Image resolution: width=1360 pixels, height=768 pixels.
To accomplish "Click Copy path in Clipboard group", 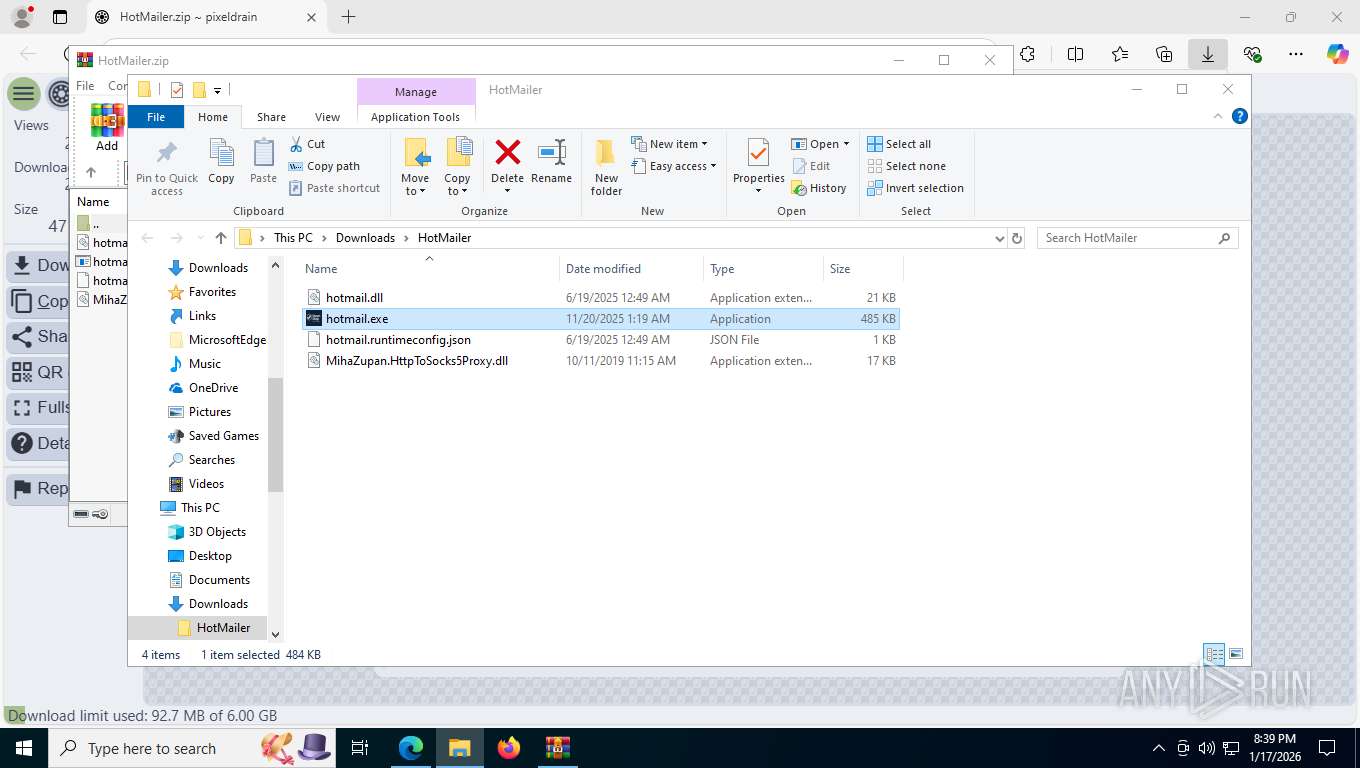I will click(324, 166).
